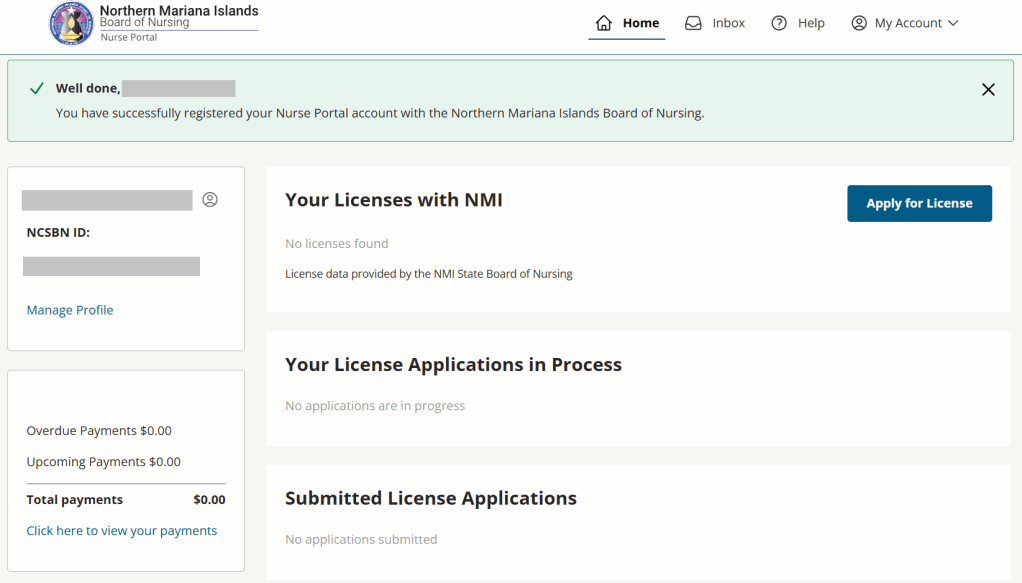Image resolution: width=1022 pixels, height=583 pixels.
Task: Dismiss the registration success banner
Action: [988, 90]
